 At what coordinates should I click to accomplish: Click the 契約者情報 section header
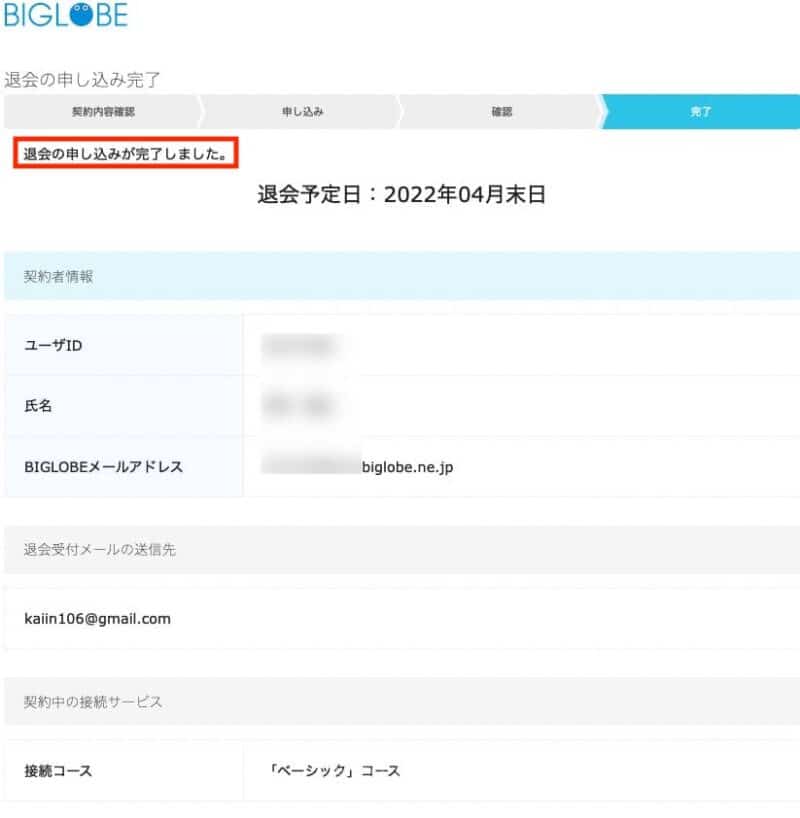point(59,277)
